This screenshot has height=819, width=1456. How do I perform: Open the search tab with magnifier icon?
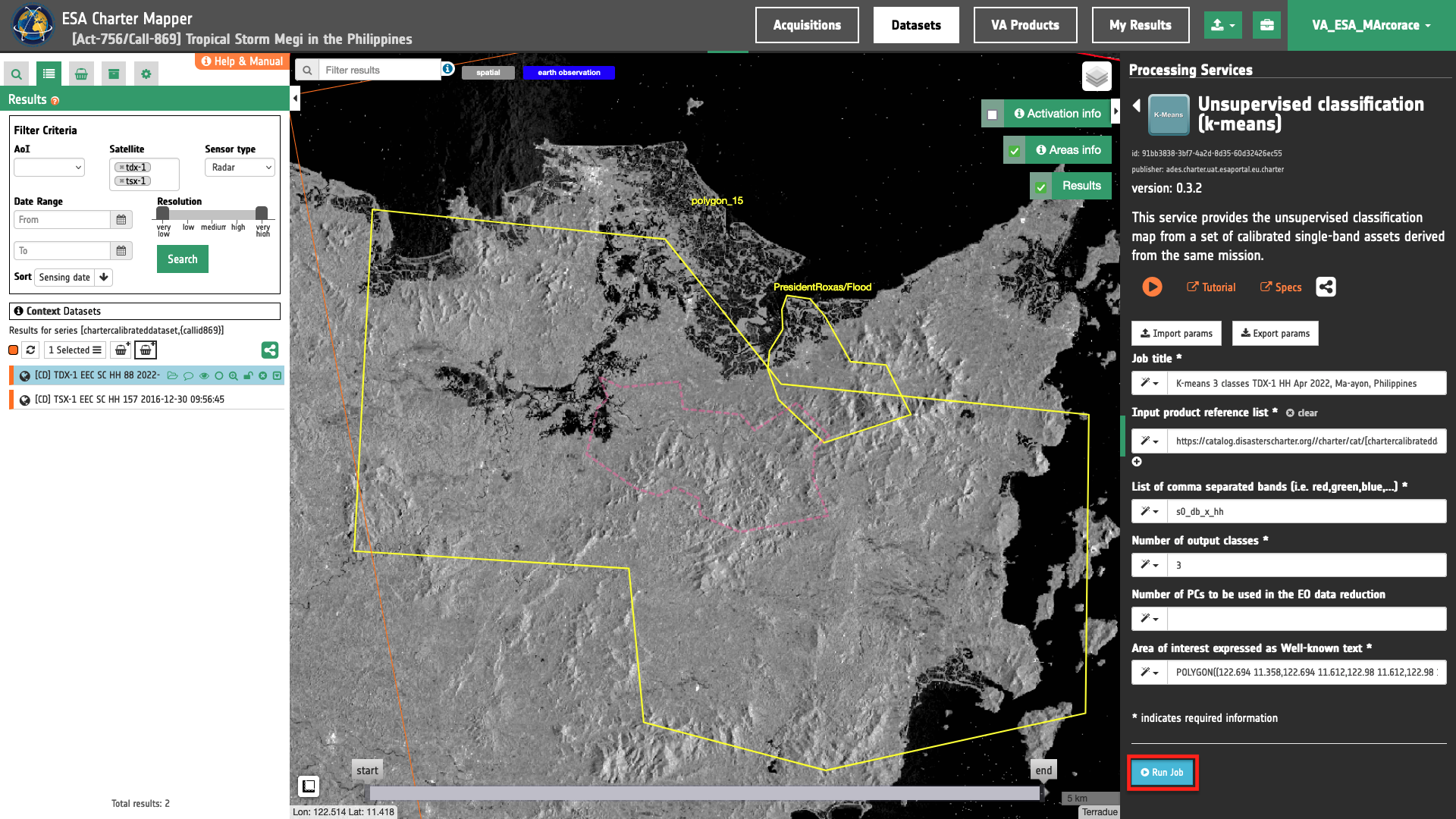pos(16,74)
